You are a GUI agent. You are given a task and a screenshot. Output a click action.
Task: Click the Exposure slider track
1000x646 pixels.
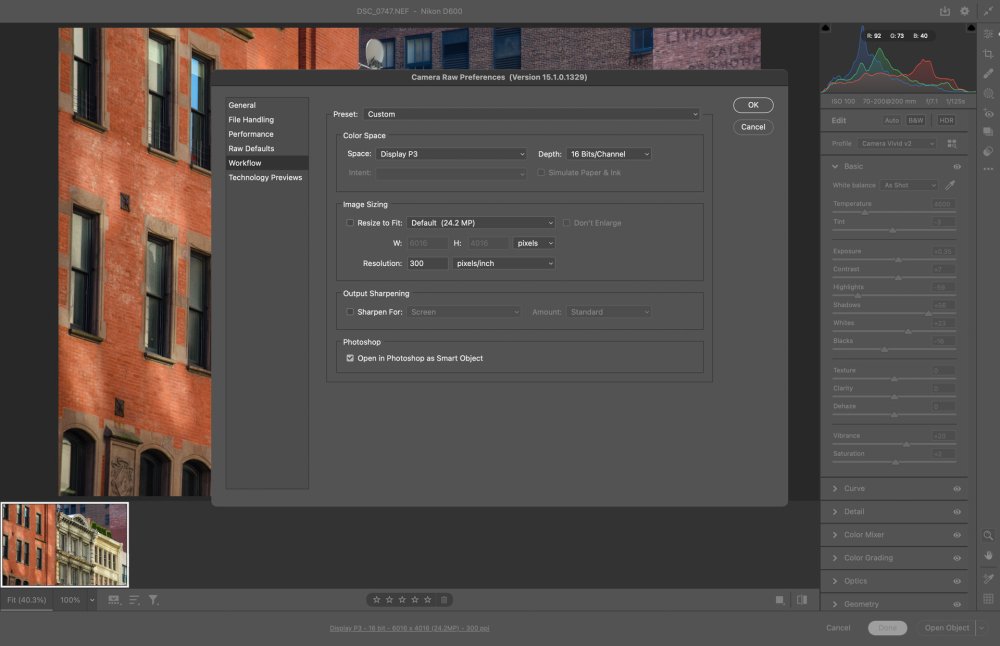click(x=894, y=260)
